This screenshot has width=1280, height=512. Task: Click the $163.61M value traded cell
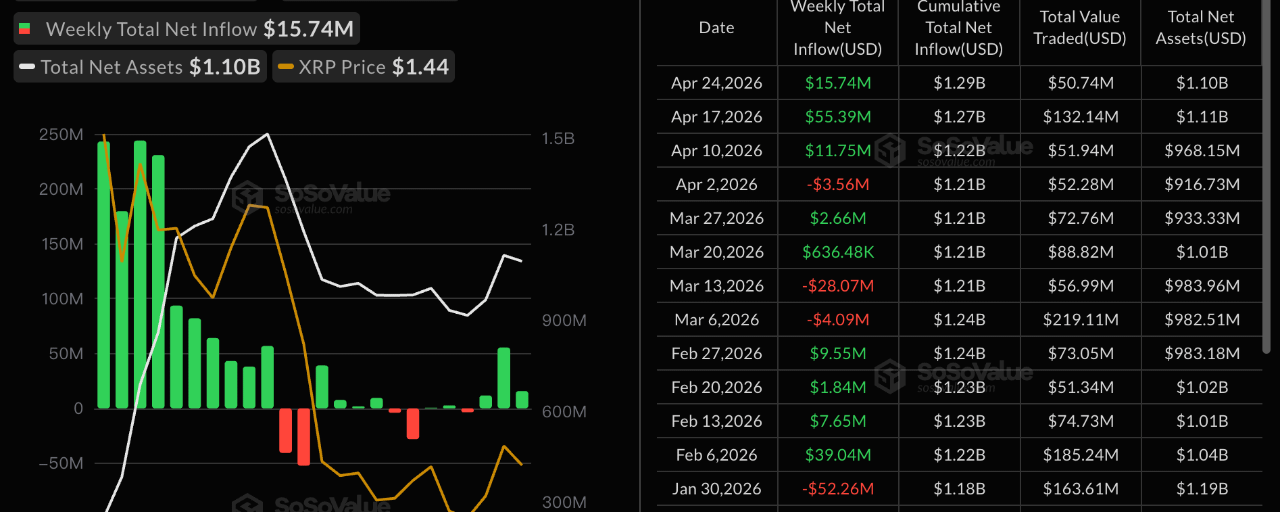coord(1080,489)
